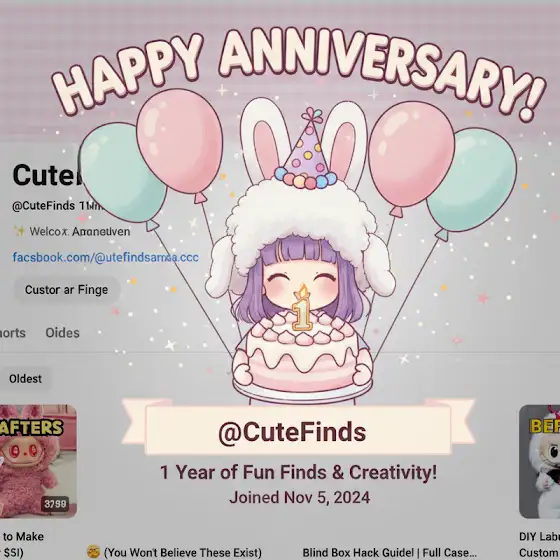Open the pink AFTERS video thumbnail

(x=38, y=461)
